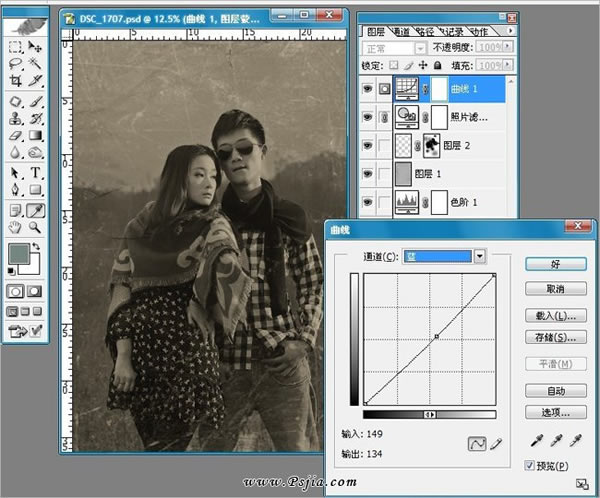Hide the Photo Filter layer eye

pos(367,117)
